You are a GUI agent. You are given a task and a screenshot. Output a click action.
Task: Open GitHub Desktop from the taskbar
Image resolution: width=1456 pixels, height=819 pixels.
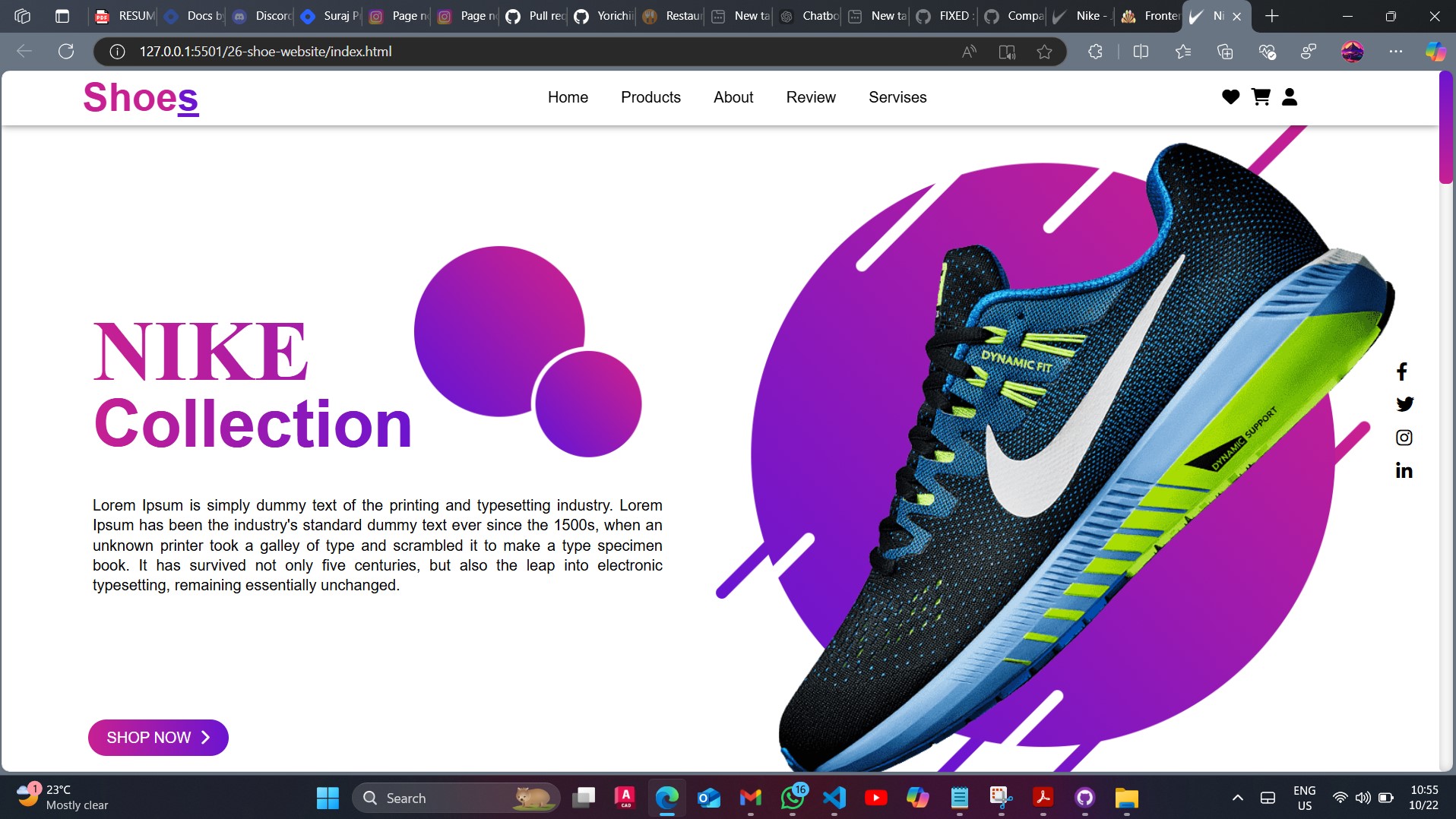(x=1084, y=798)
